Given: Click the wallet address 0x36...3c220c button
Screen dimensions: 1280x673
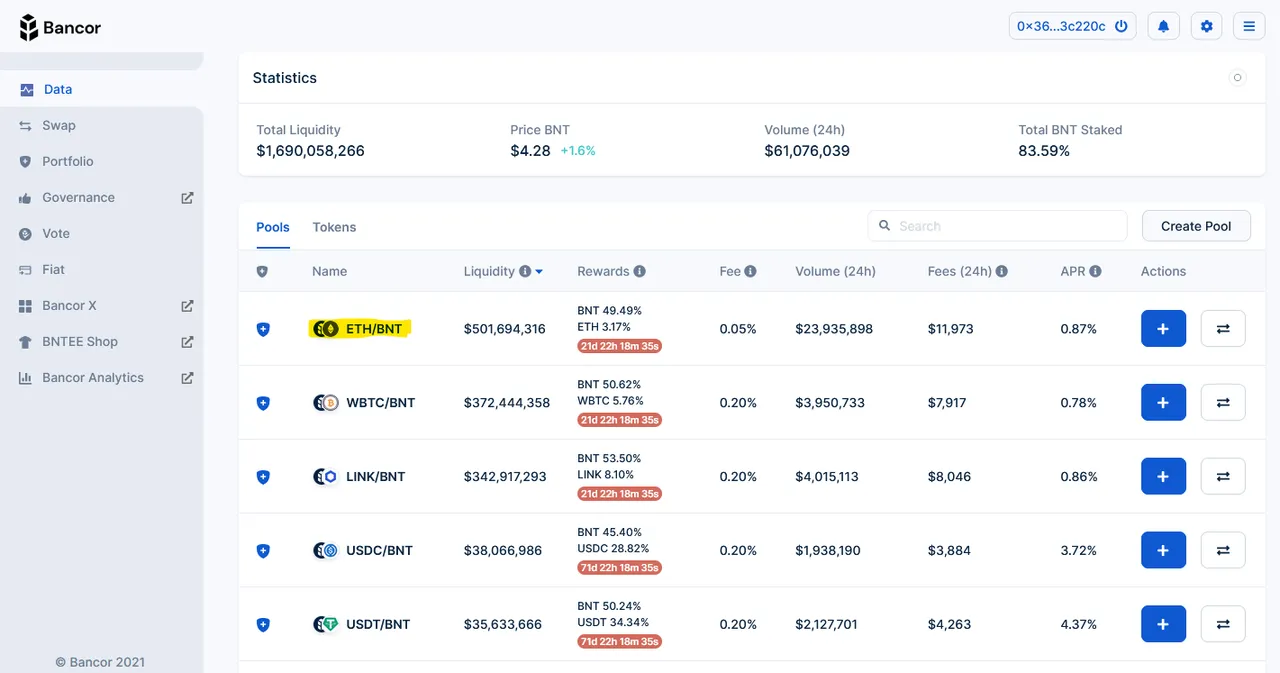Looking at the screenshot, I should (x=1072, y=27).
